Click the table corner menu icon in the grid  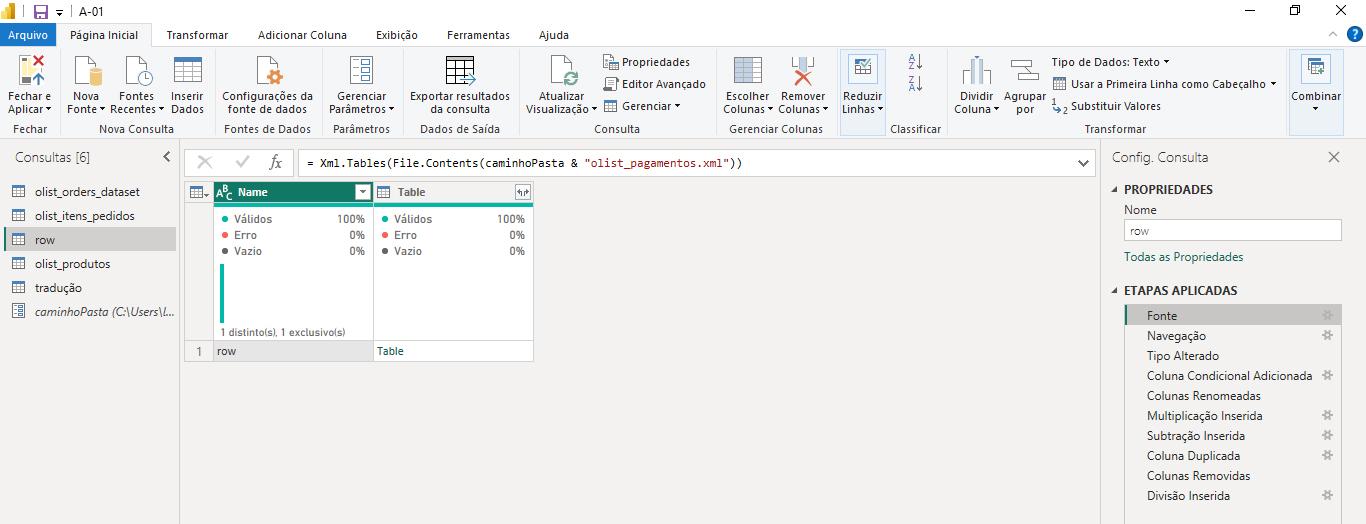(198, 192)
